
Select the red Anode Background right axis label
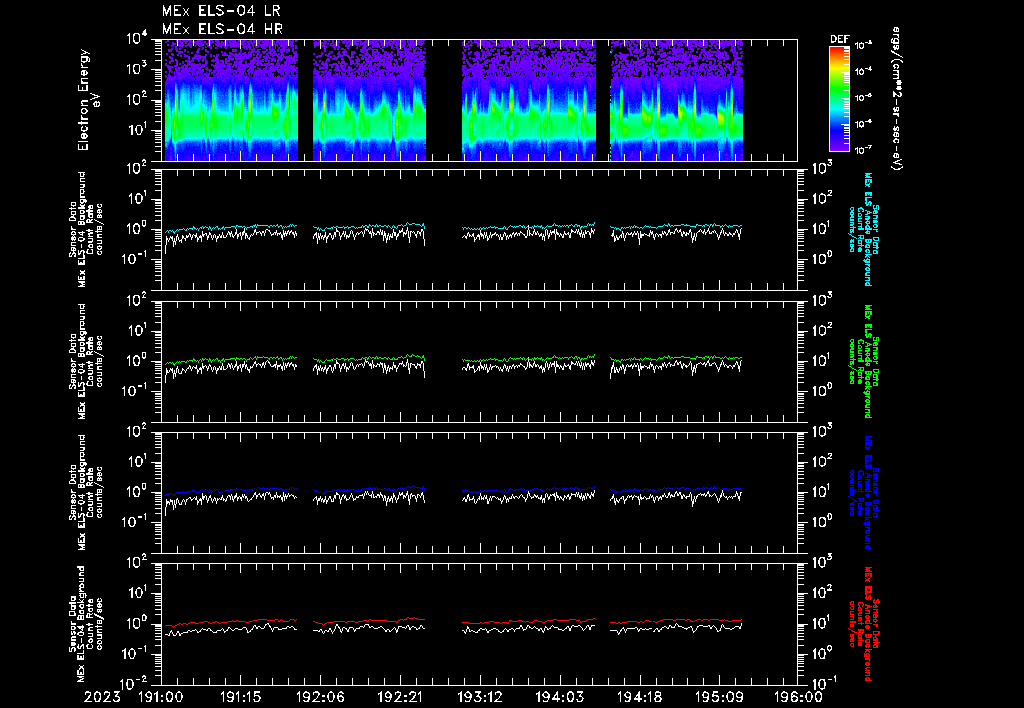pyautogui.click(x=863, y=624)
